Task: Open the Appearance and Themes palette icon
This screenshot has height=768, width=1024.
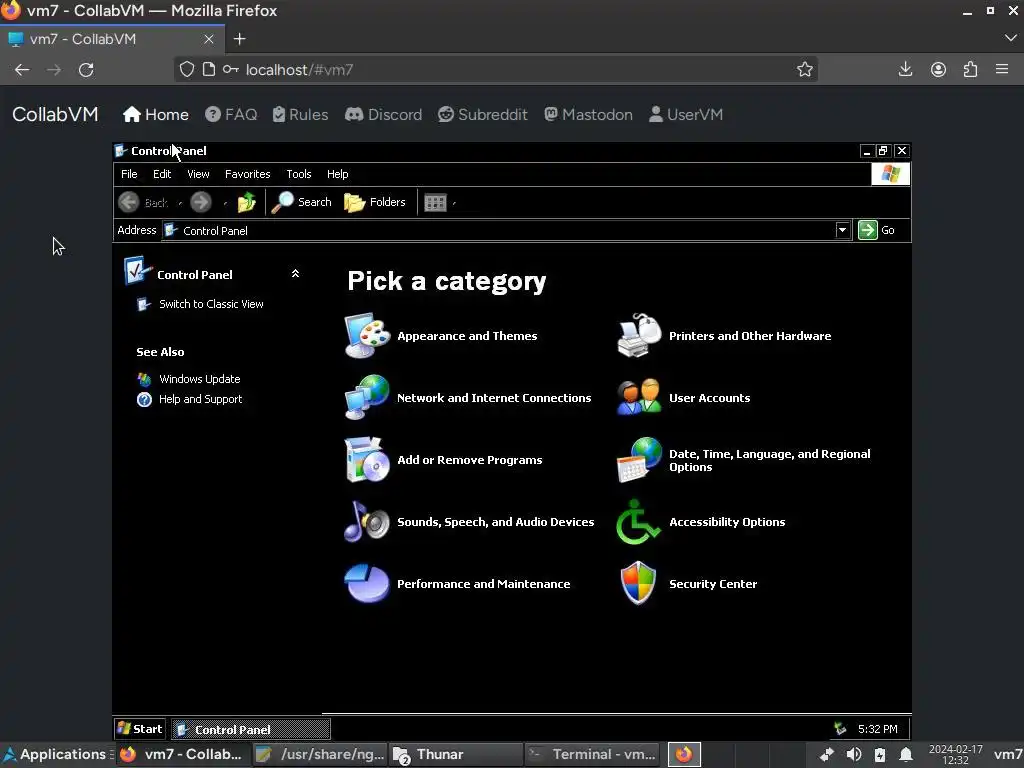Action: click(367, 336)
